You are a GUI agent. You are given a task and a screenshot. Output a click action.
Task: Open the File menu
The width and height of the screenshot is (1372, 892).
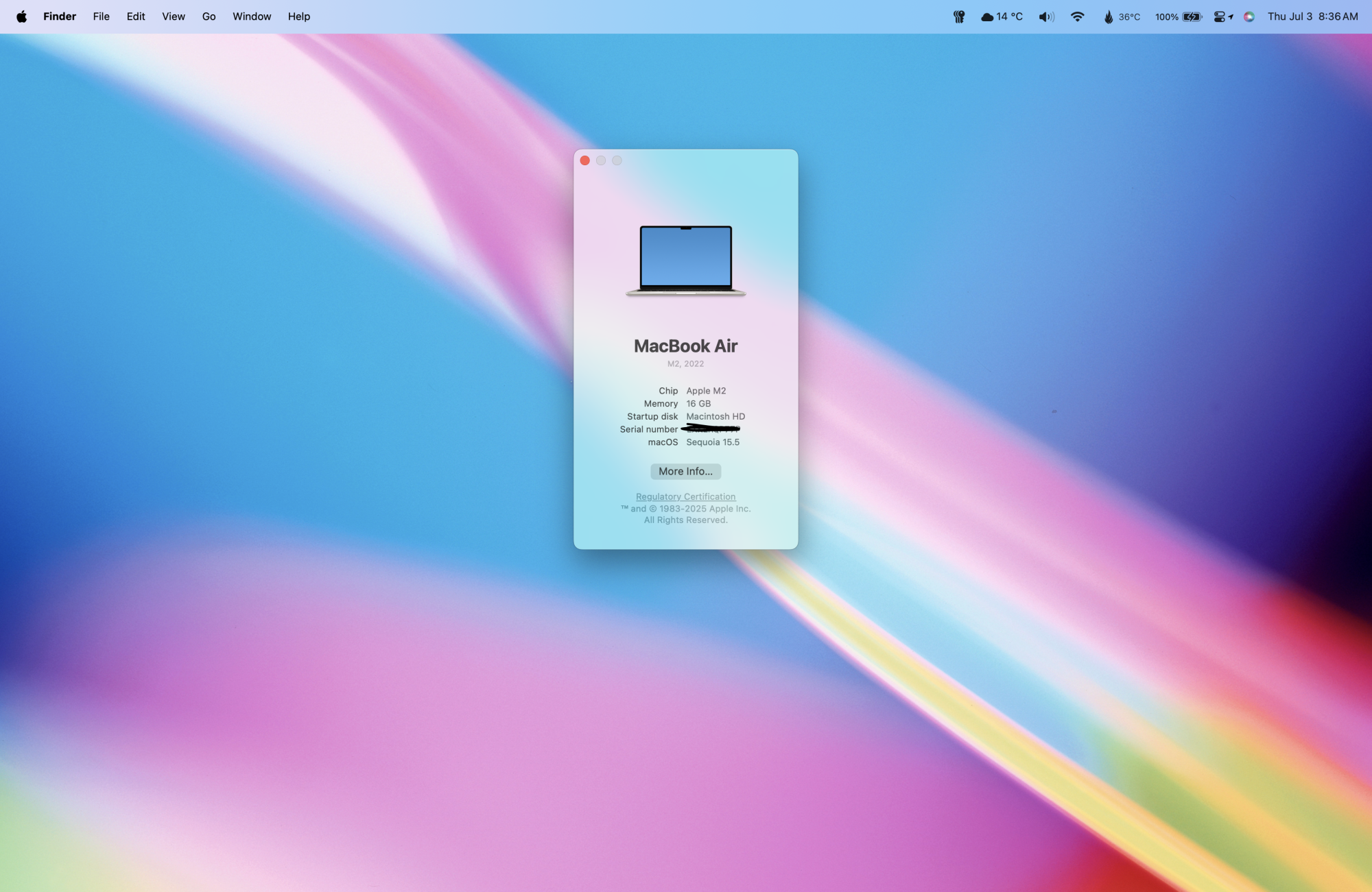(101, 16)
